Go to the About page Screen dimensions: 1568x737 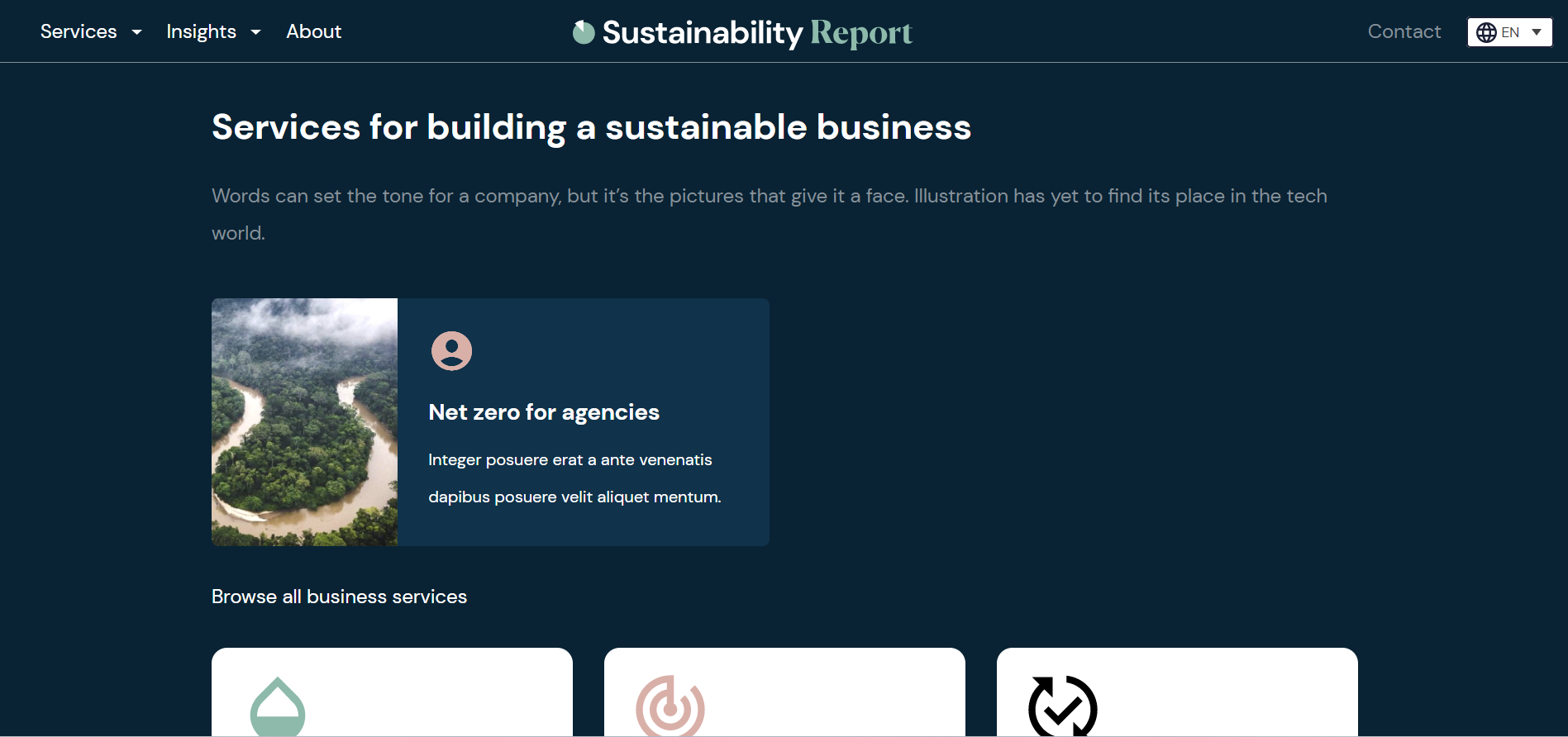click(x=313, y=31)
